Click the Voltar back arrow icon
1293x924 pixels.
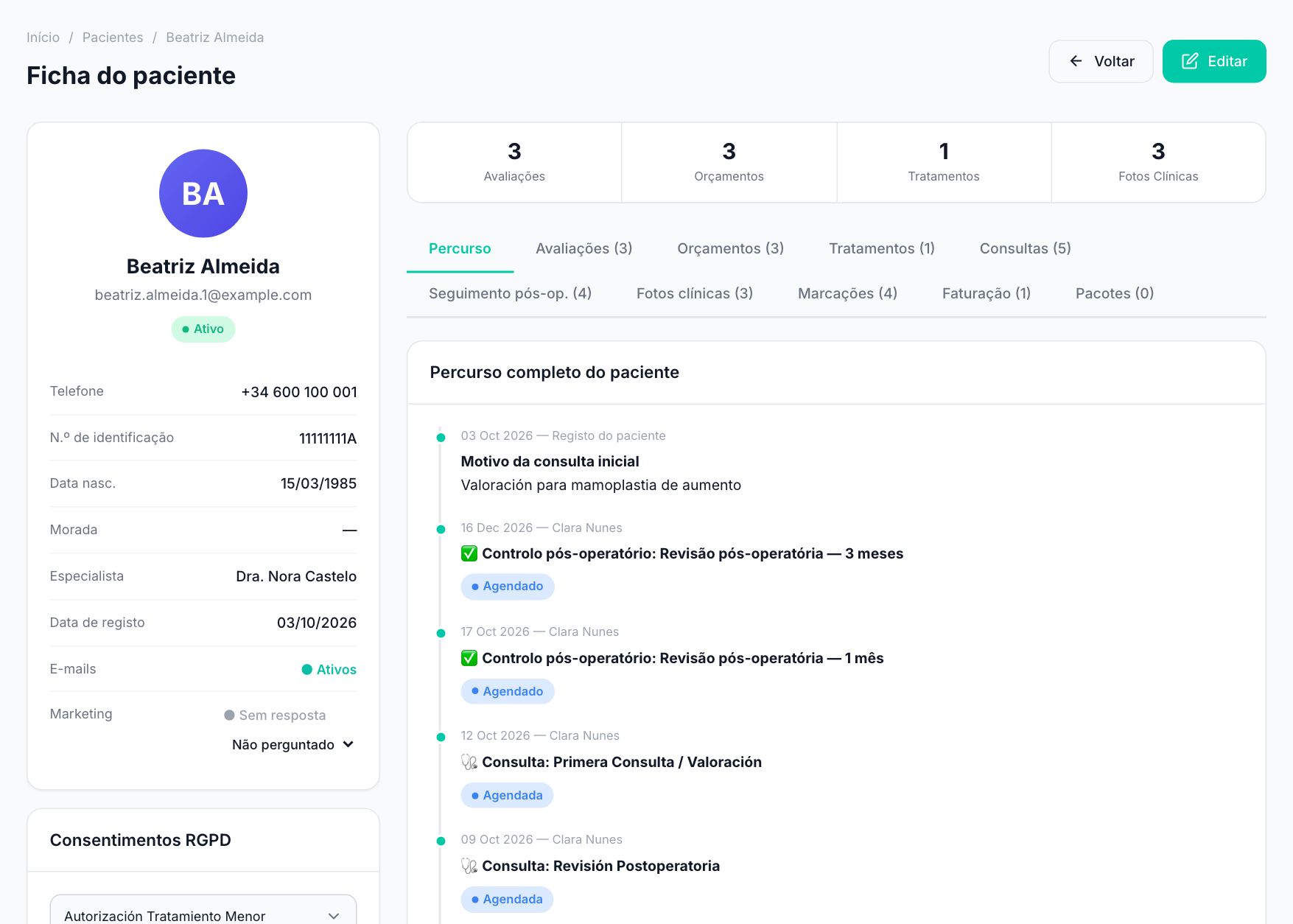1076,61
